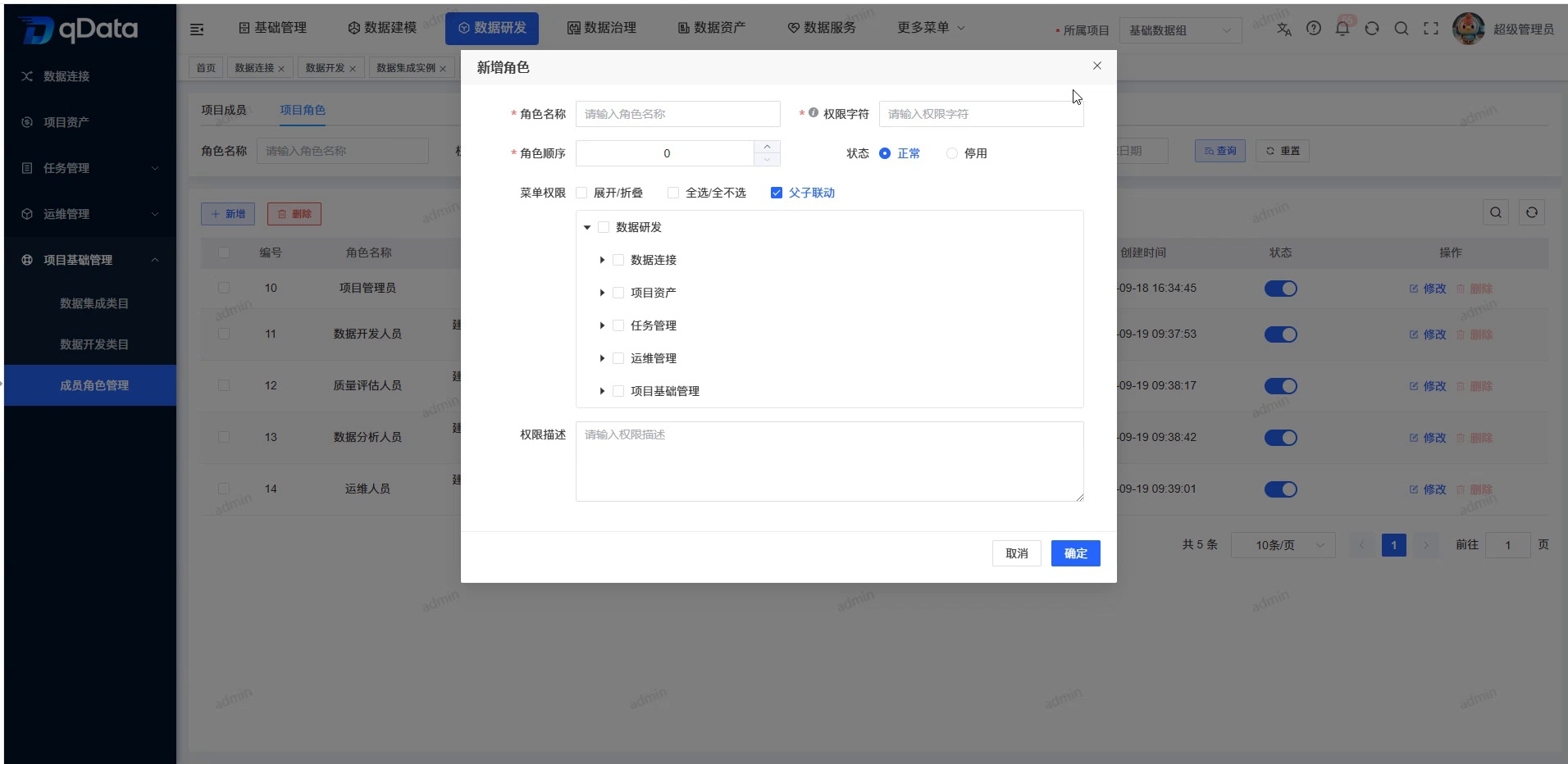
Task: Expand the 数据连接 tree node
Action: (x=602, y=260)
